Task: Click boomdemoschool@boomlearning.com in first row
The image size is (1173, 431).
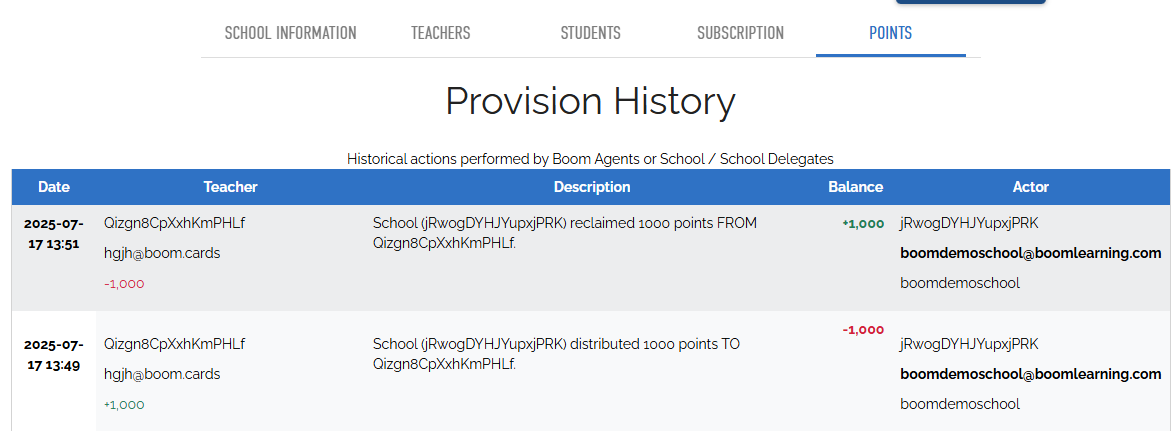Action: [1031, 254]
